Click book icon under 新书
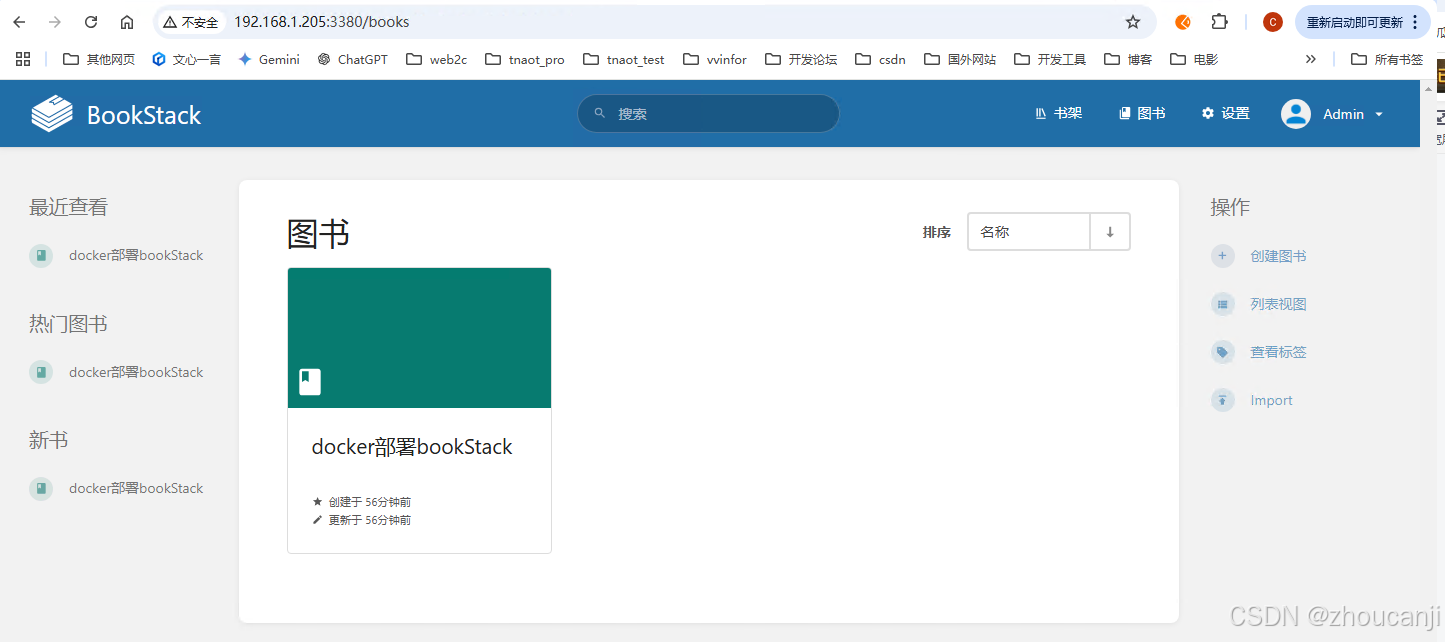This screenshot has width=1445, height=642. pos(41,488)
